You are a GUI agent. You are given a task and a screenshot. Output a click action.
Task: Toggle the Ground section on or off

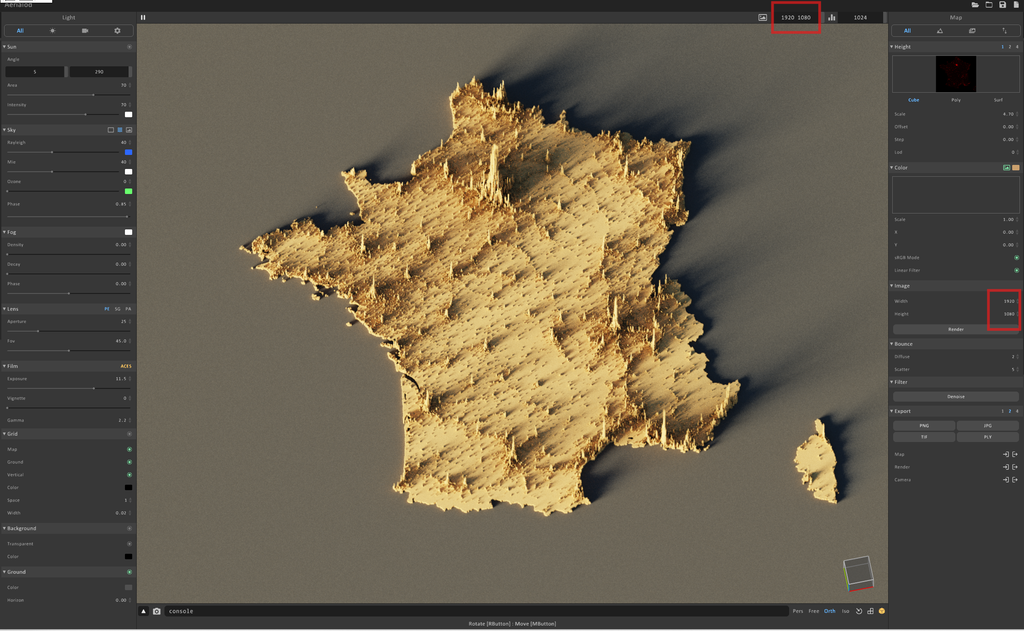click(x=129, y=572)
